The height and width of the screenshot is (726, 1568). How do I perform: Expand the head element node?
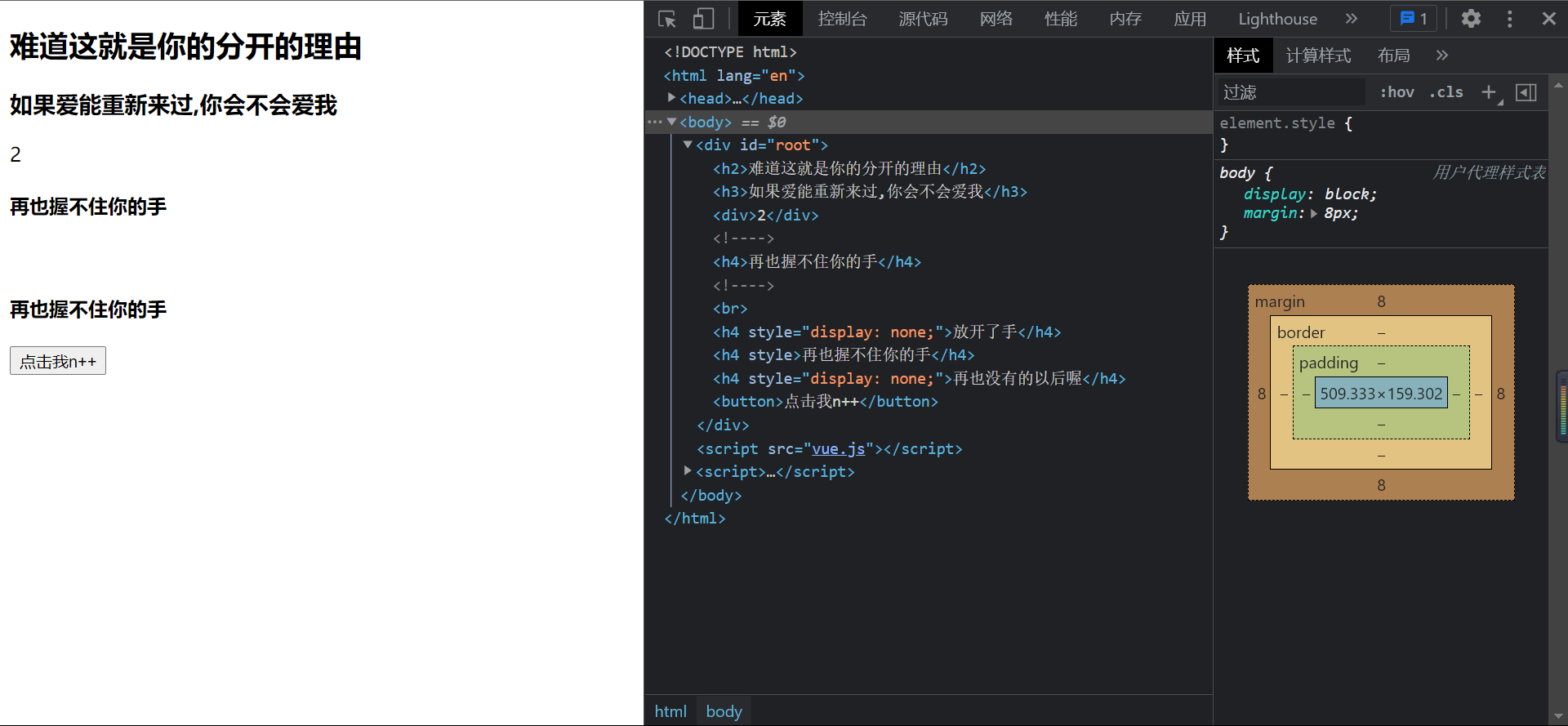[671, 98]
